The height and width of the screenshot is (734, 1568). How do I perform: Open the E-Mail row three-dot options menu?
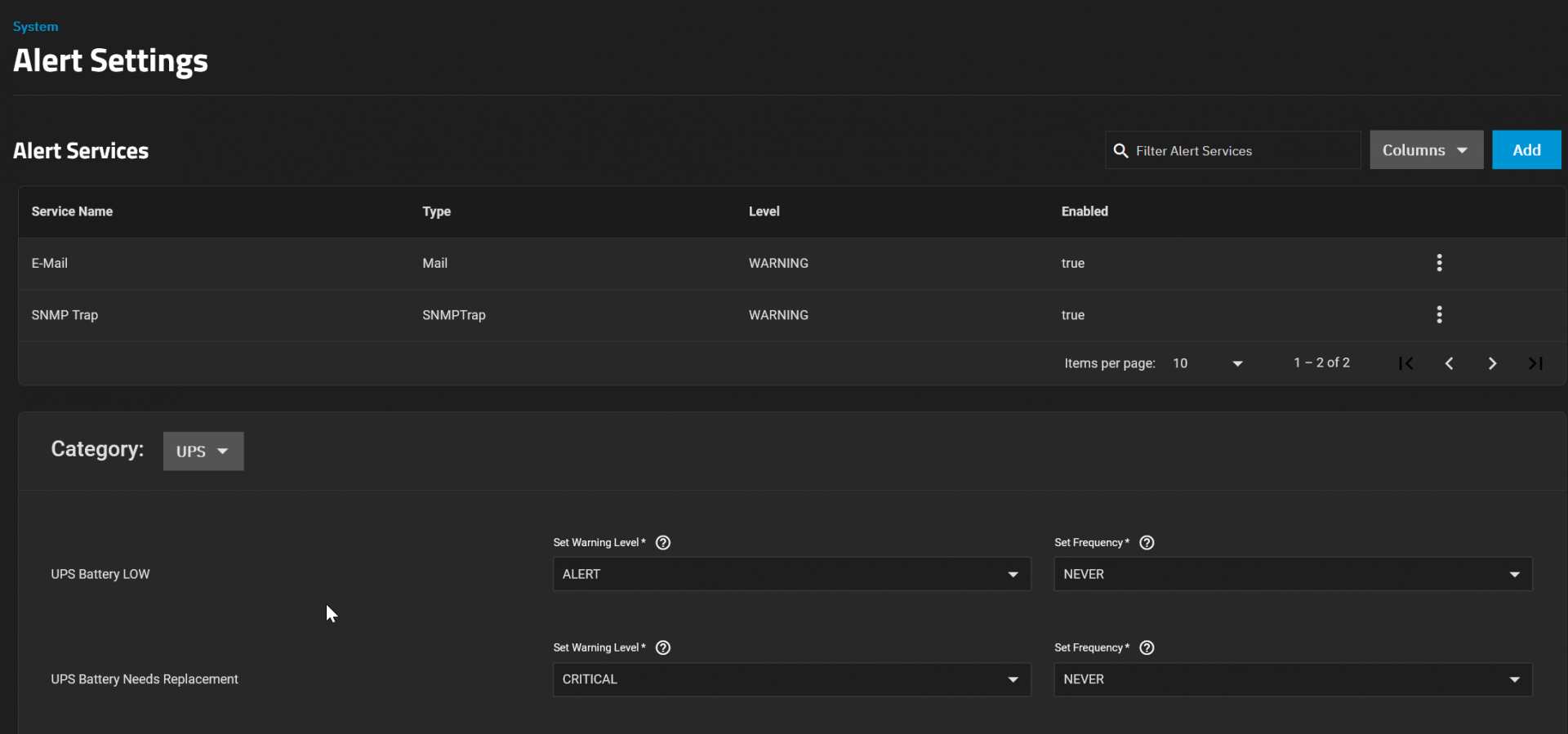pos(1439,263)
